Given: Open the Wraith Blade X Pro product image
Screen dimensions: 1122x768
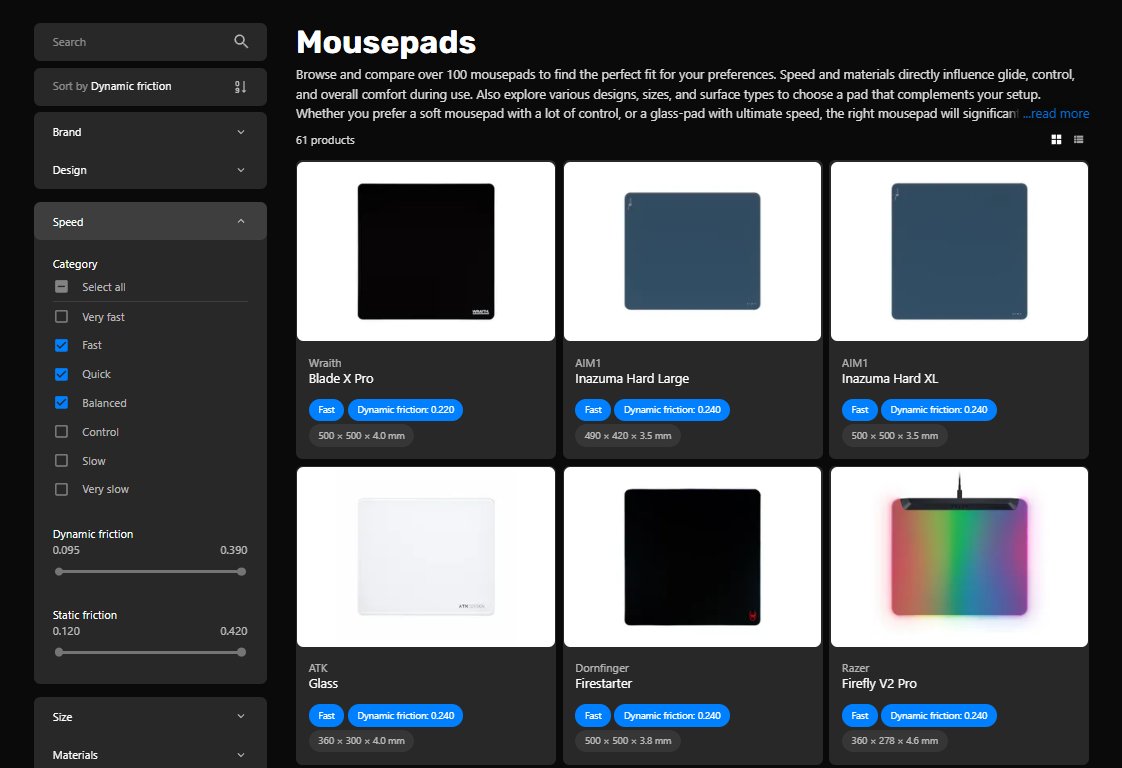Looking at the screenshot, I should [x=425, y=251].
